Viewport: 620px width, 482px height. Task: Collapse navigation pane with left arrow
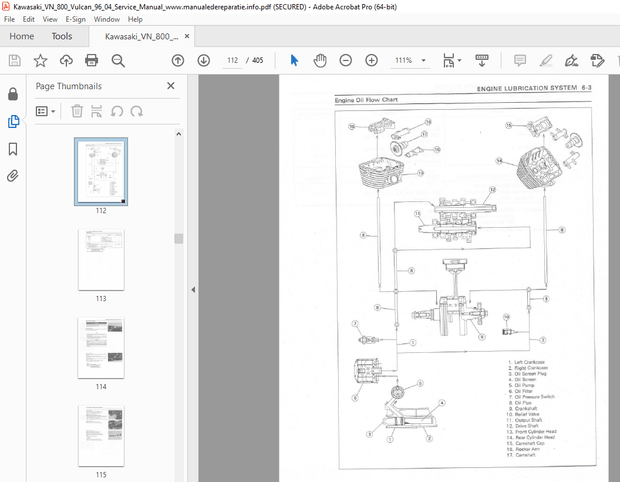(193, 290)
